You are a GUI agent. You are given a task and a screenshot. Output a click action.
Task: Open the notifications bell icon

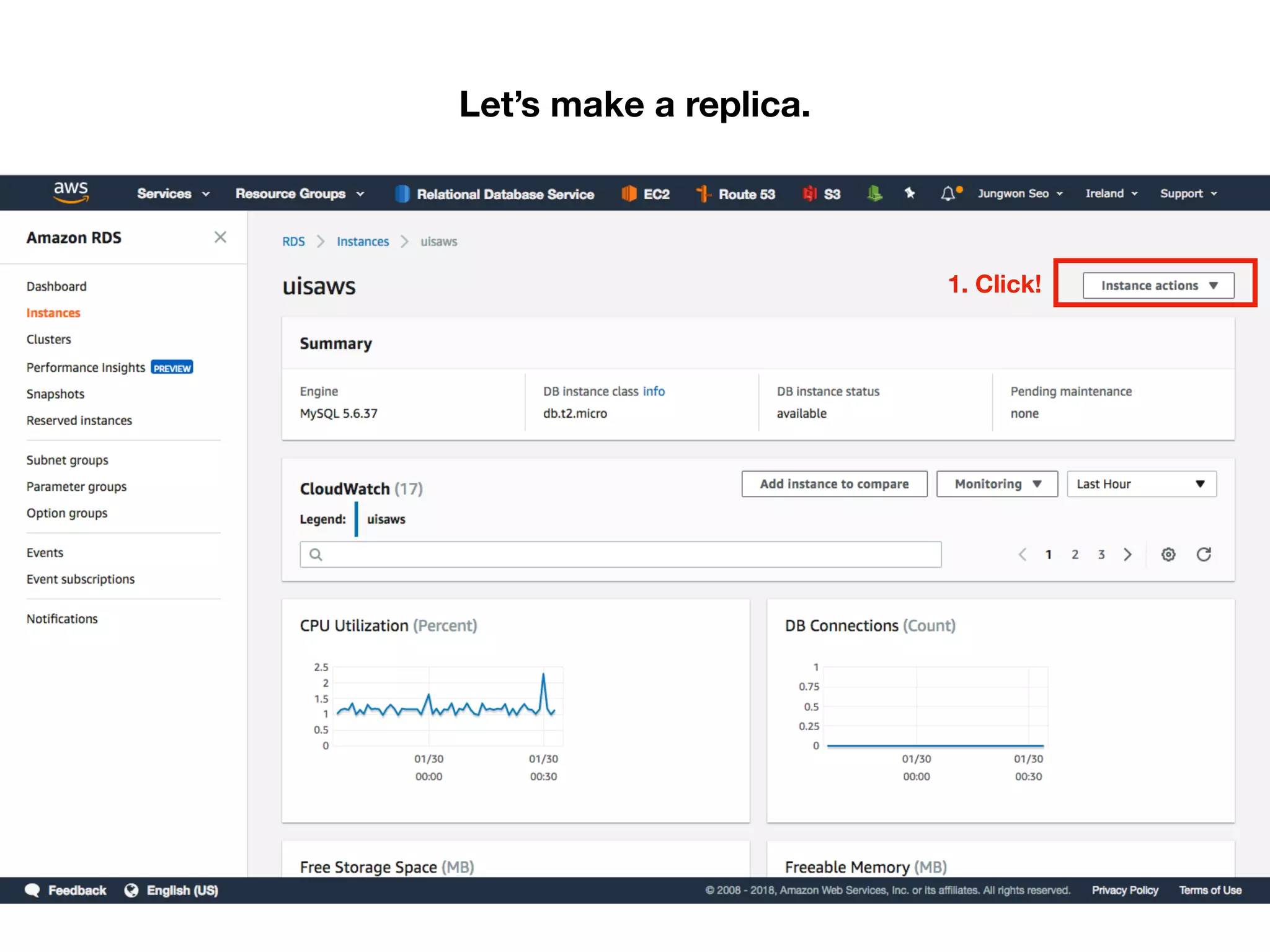click(x=948, y=194)
